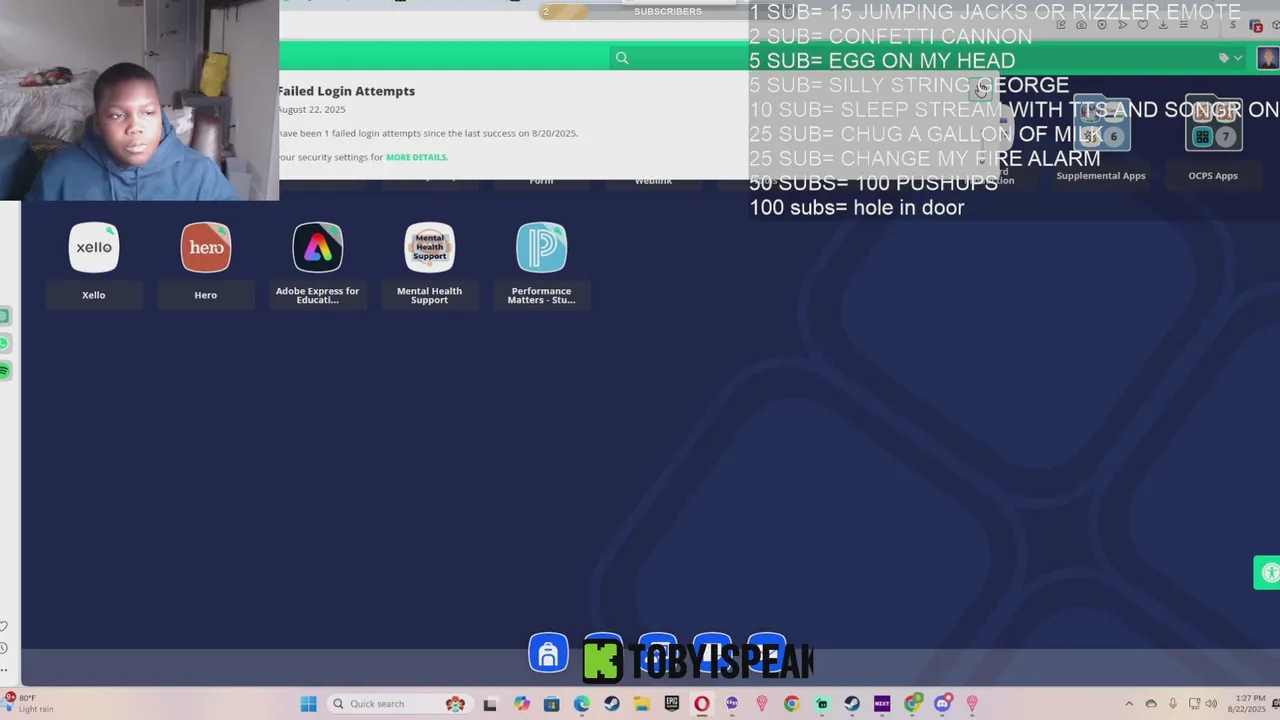Screen dimensions: 1280x720
Task: Click the NEXT app taskbar icon
Action: point(882,704)
